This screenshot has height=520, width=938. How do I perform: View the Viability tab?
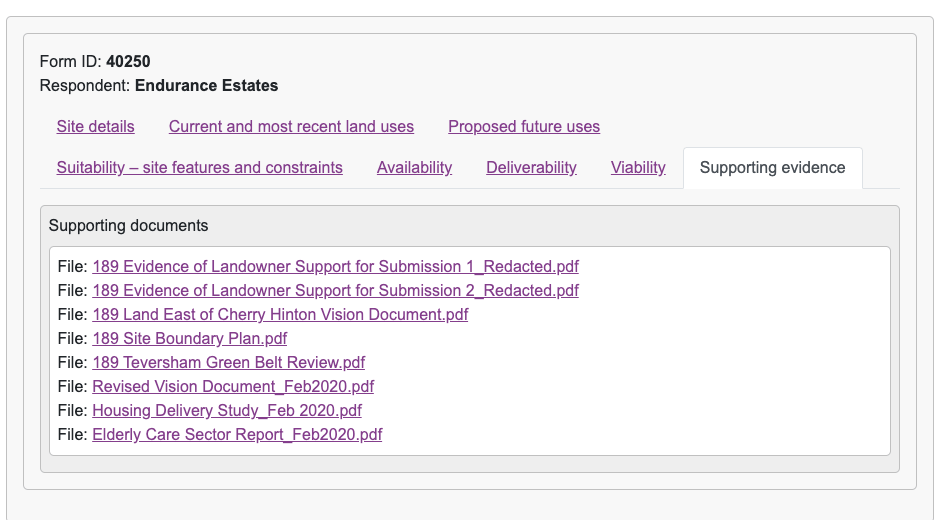pos(638,168)
